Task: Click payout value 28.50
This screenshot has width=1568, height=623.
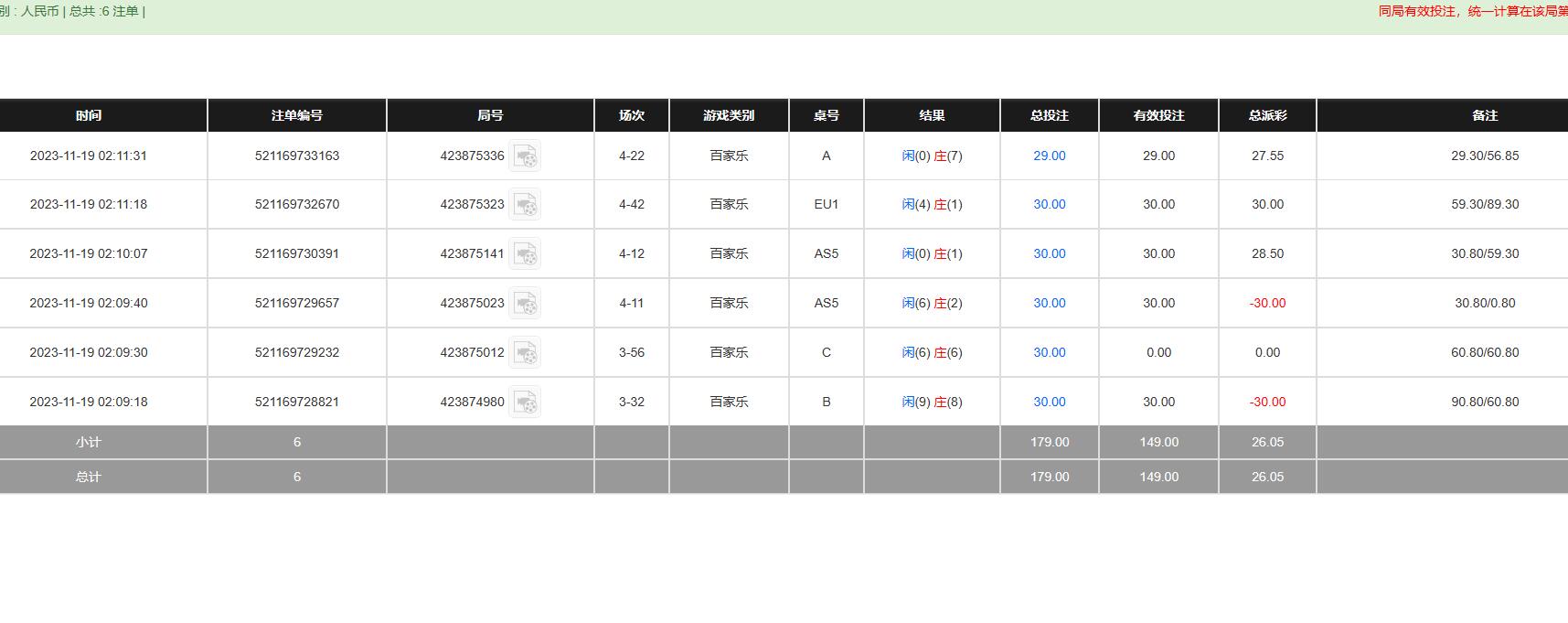Action: 1267,253
